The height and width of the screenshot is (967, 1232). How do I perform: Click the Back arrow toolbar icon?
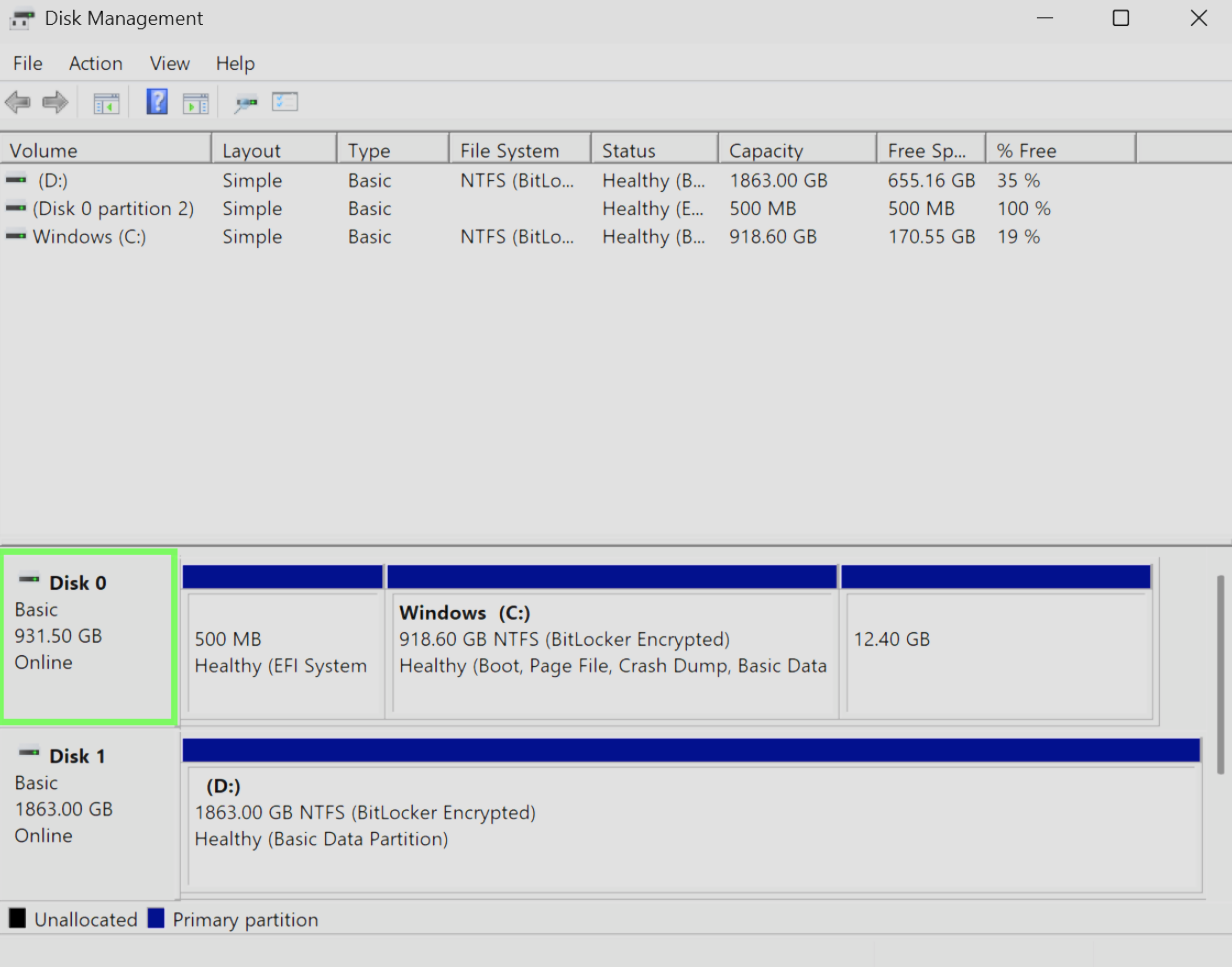pos(18,102)
